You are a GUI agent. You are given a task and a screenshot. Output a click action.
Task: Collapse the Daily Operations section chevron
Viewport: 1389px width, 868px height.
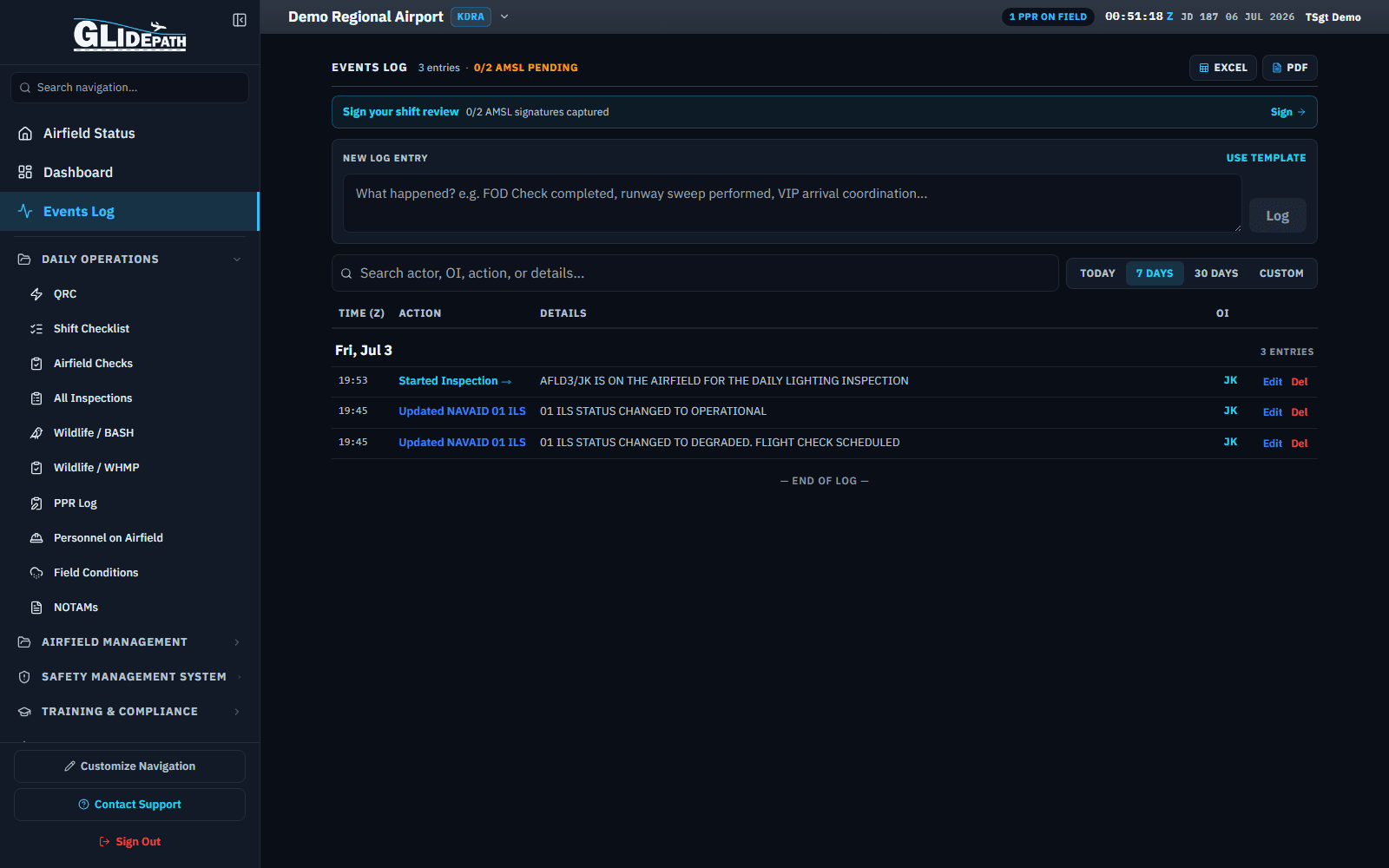[x=237, y=260]
